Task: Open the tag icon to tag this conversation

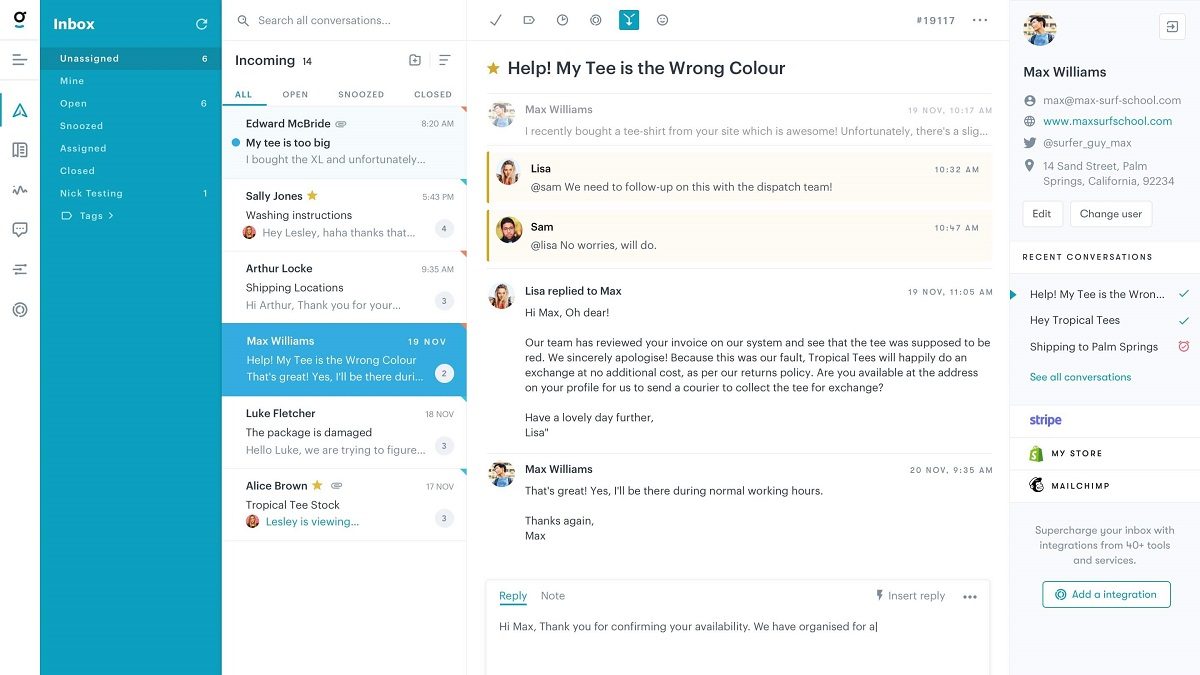Action: (x=530, y=19)
